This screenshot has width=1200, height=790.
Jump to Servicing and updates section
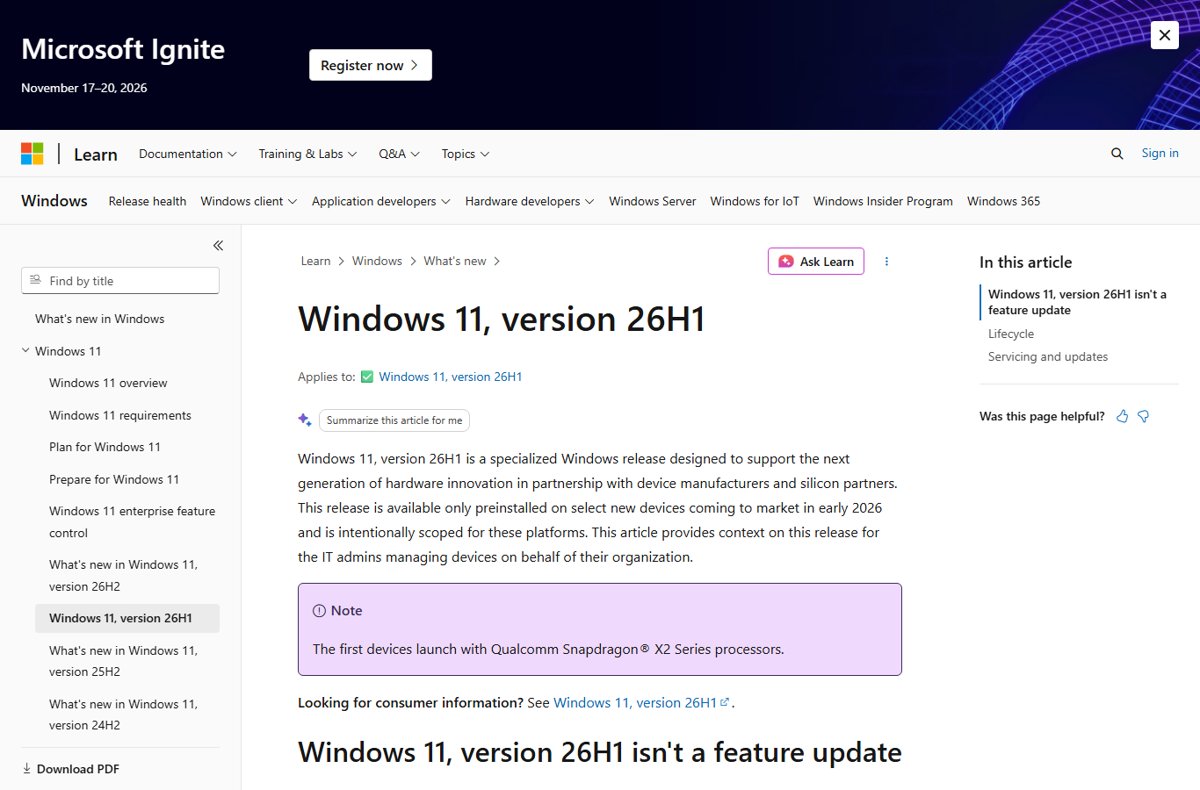(1048, 357)
